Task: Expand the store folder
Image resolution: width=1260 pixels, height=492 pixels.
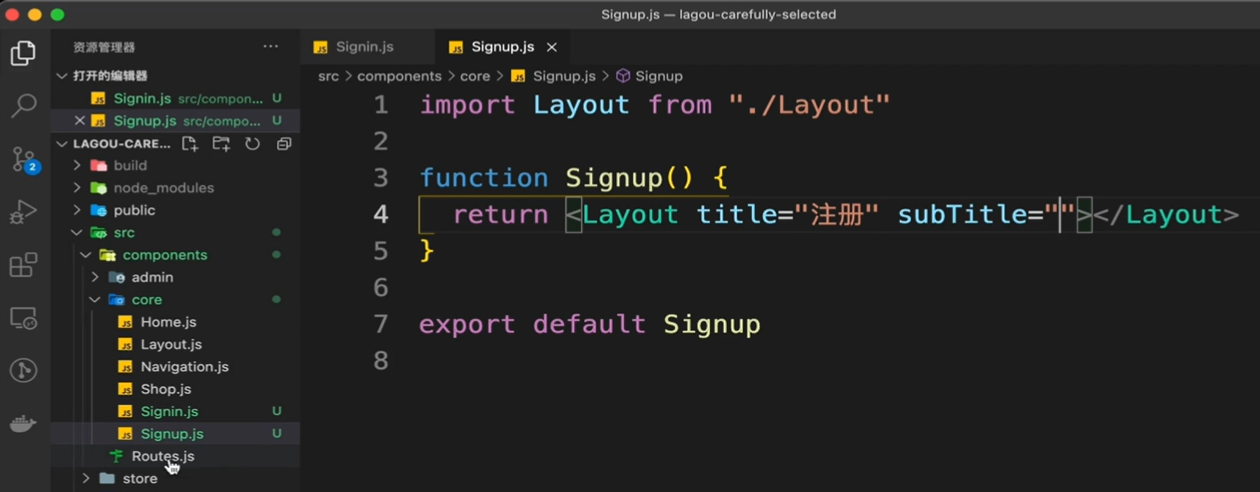Action: point(86,479)
